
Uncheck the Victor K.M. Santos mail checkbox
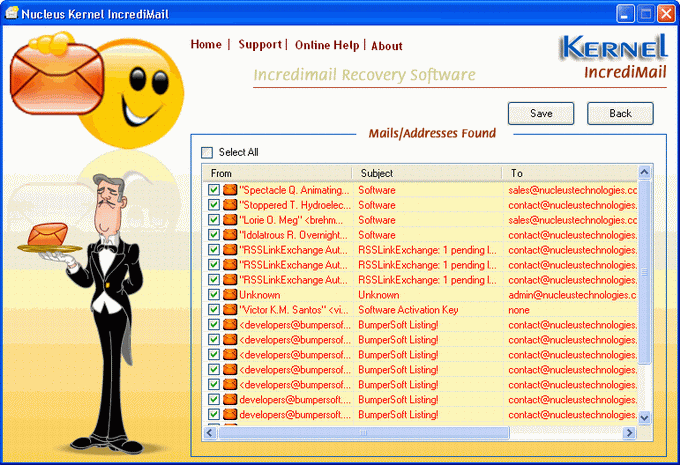[213, 309]
